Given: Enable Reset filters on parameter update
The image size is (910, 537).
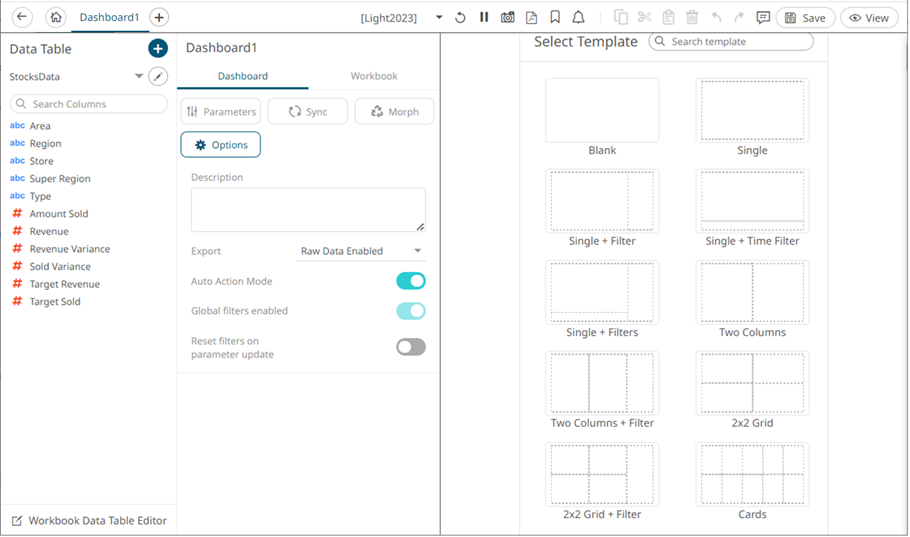Looking at the screenshot, I should 410,347.
